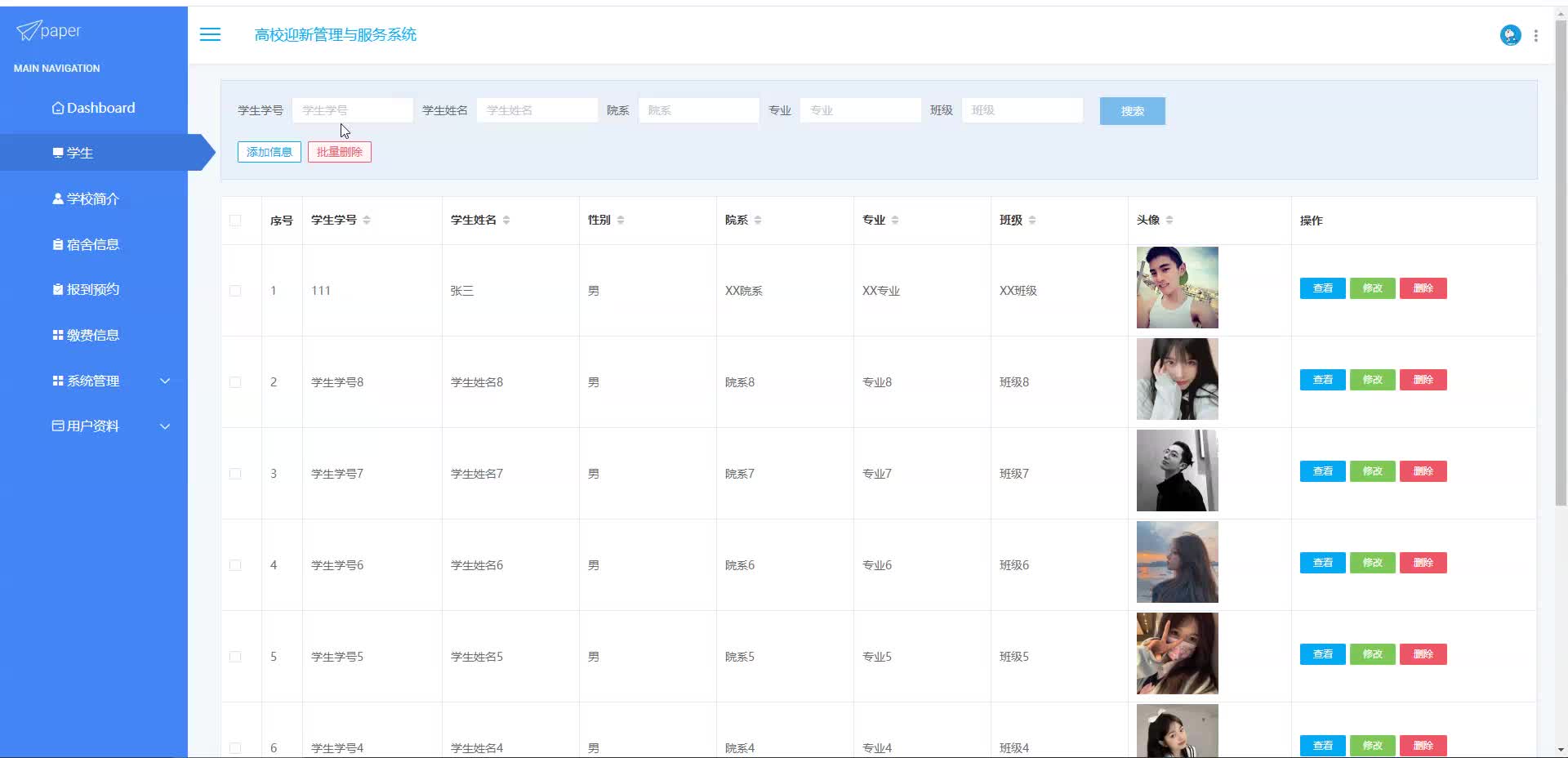Check the row for 学生姓名7

(x=235, y=474)
